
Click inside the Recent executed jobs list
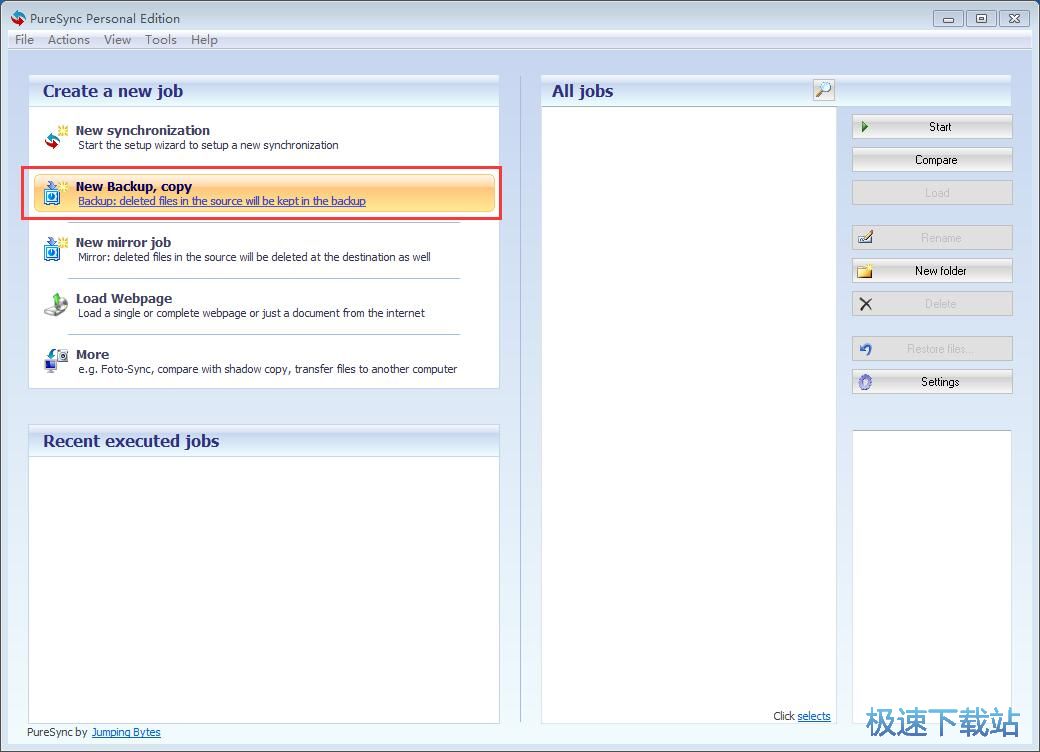(263, 589)
